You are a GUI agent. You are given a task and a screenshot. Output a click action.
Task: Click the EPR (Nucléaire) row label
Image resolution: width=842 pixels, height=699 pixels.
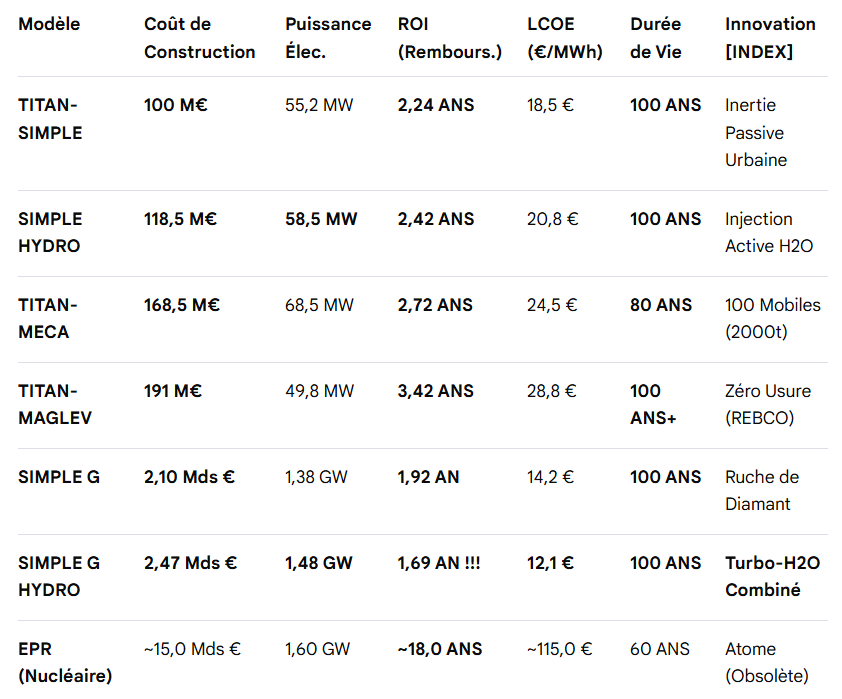point(65,663)
